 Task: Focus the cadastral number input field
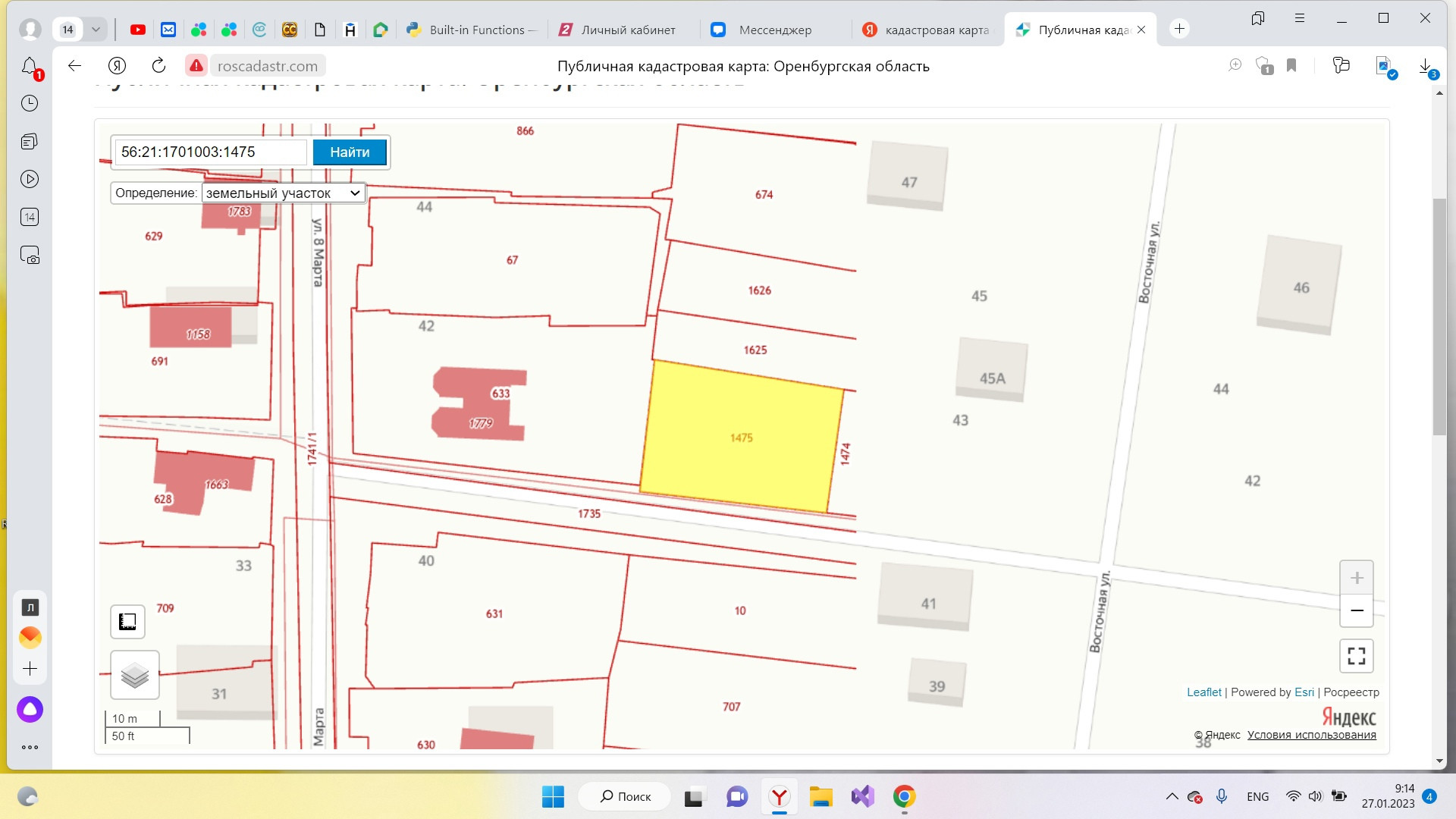coord(211,152)
